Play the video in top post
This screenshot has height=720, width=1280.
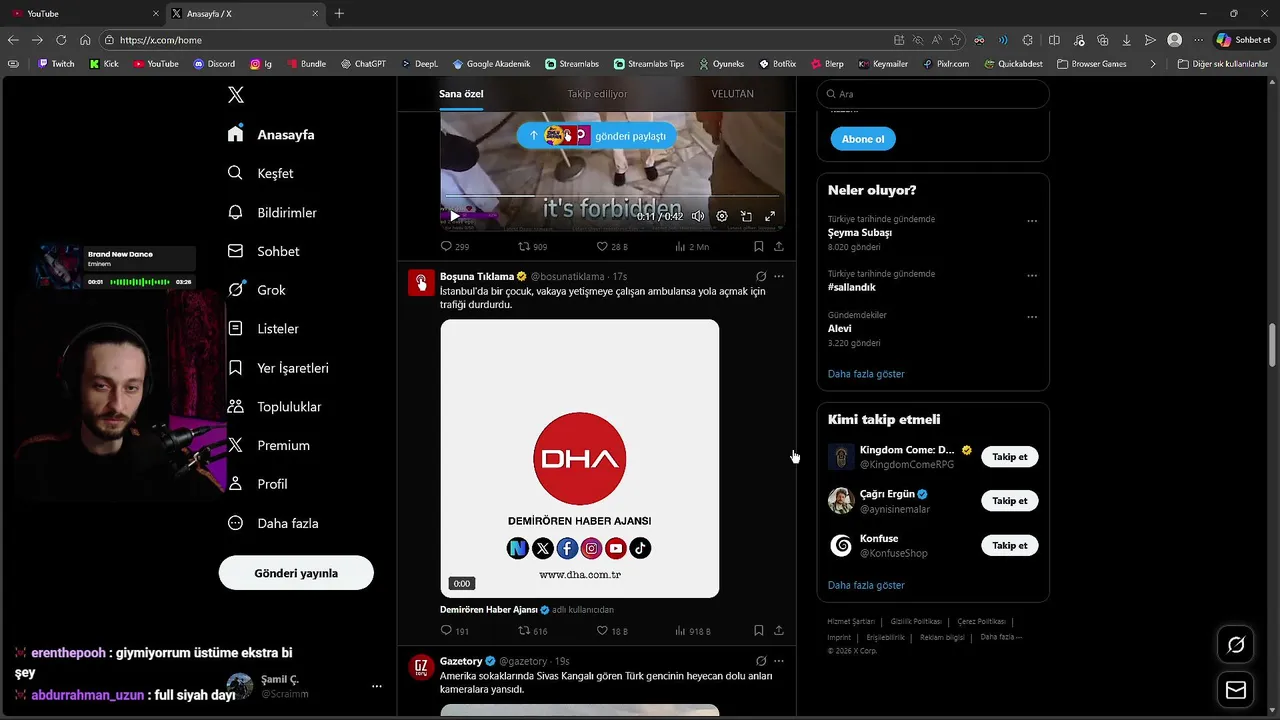point(454,216)
